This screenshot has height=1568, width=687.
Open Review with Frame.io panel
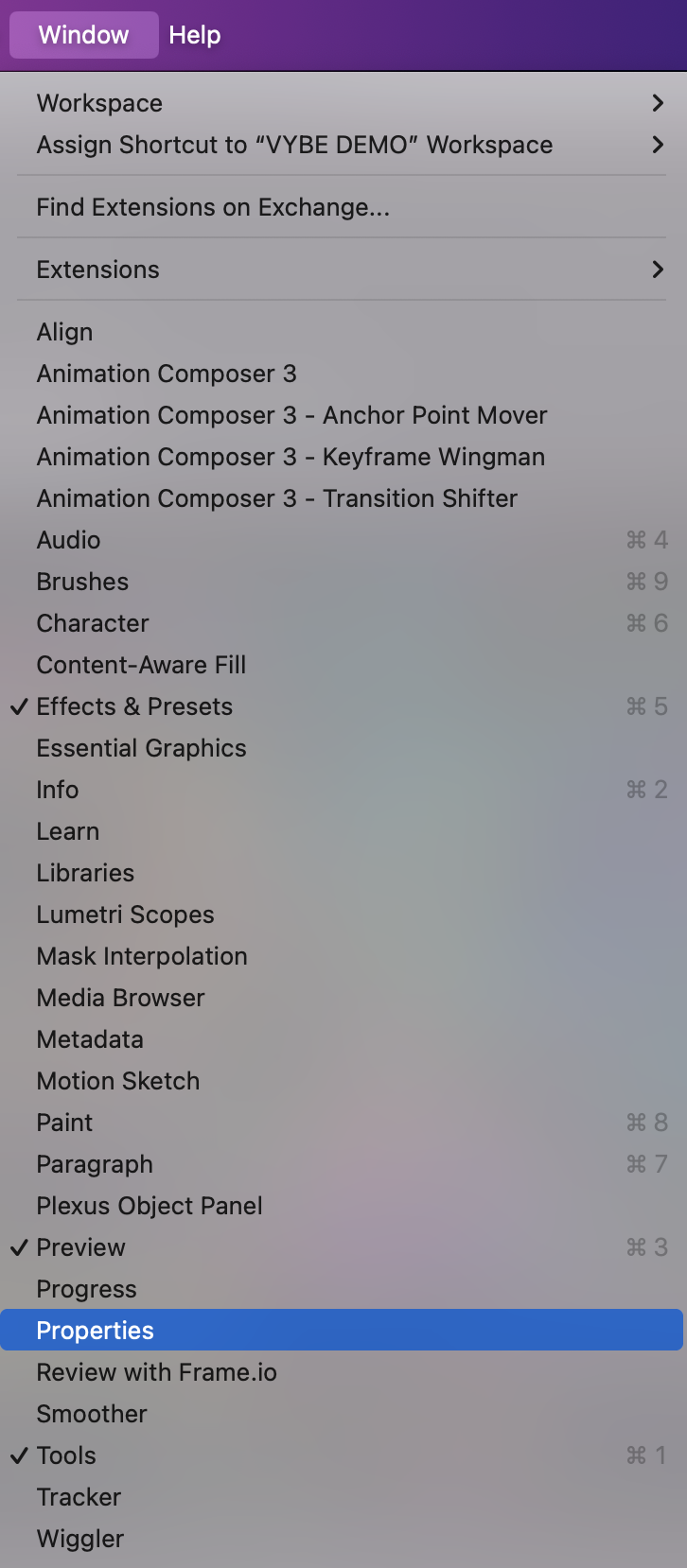tap(342, 1372)
